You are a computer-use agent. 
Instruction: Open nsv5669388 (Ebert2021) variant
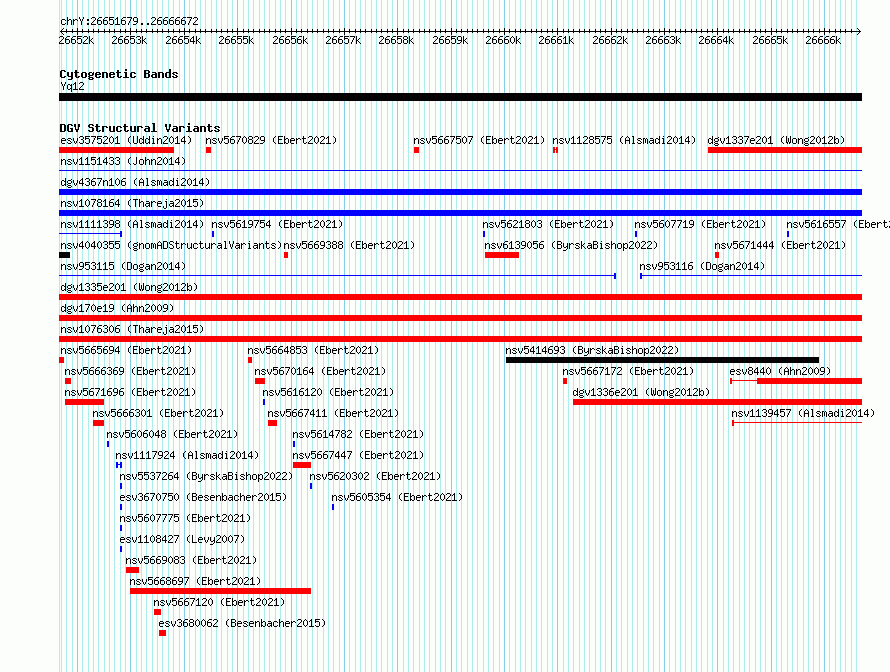pyautogui.click(x=349, y=245)
